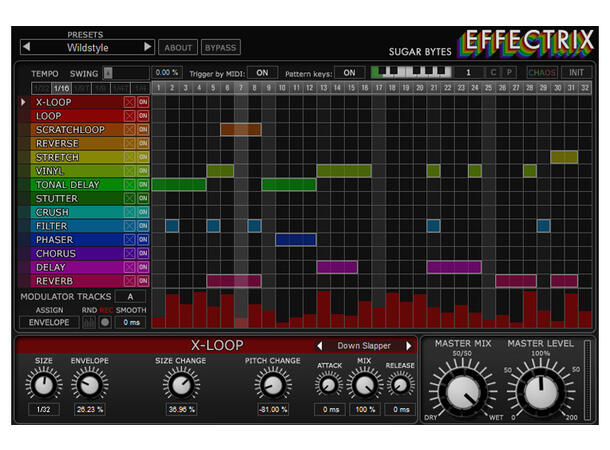Click the X icon on the STUTTER track

pyautogui.click(x=129, y=198)
